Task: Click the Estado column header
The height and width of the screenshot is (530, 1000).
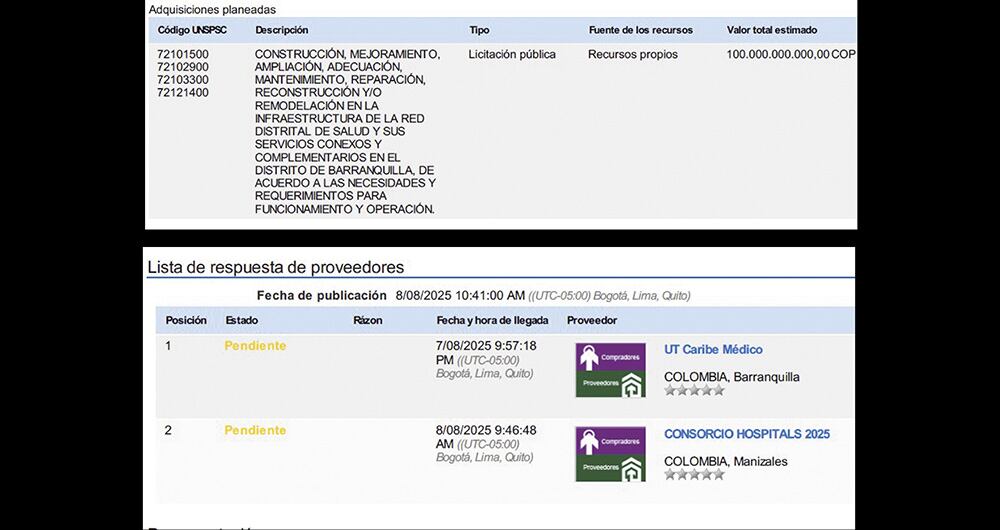Action: 242,320
